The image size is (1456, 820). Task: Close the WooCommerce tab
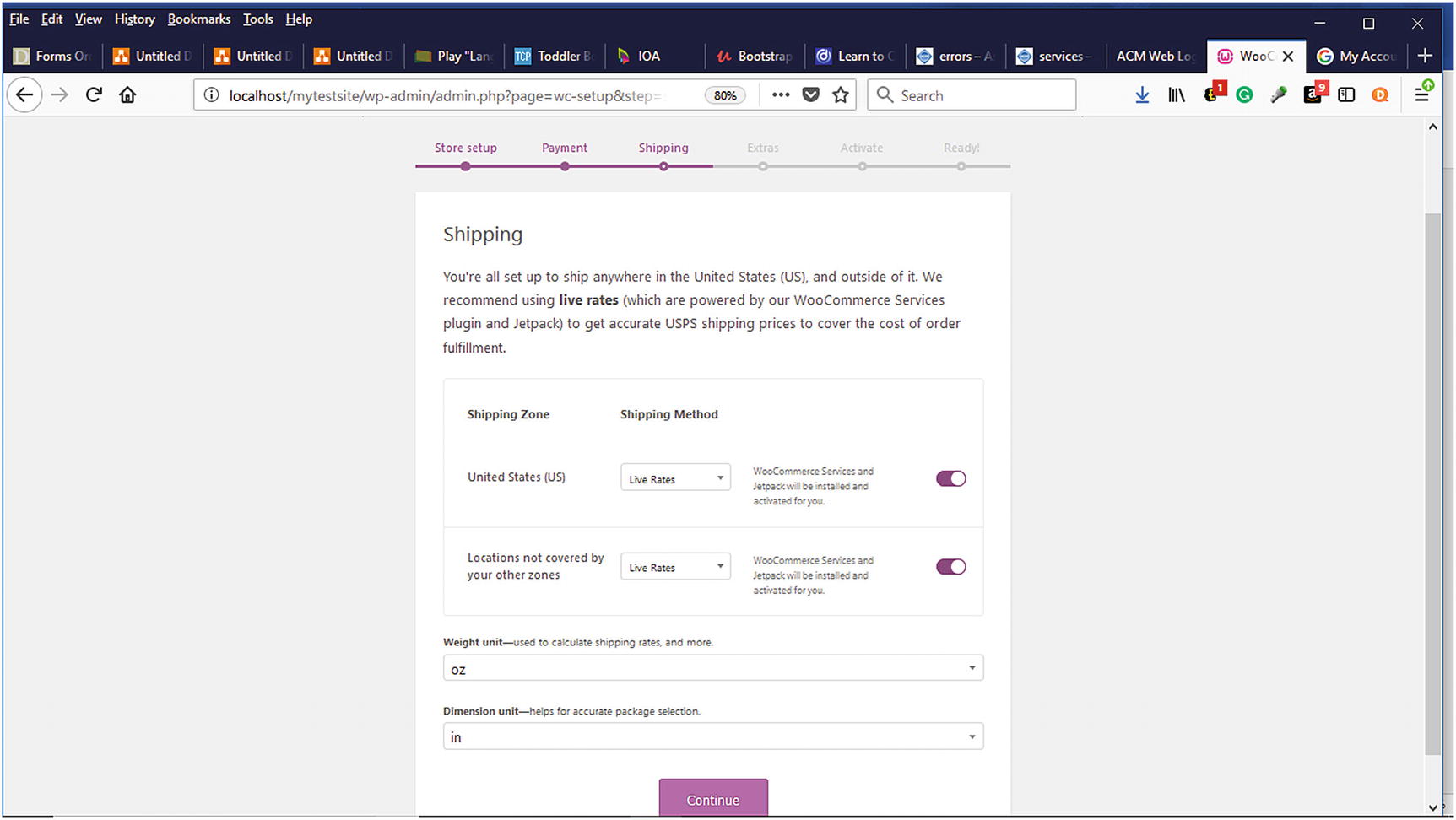[1288, 57]
